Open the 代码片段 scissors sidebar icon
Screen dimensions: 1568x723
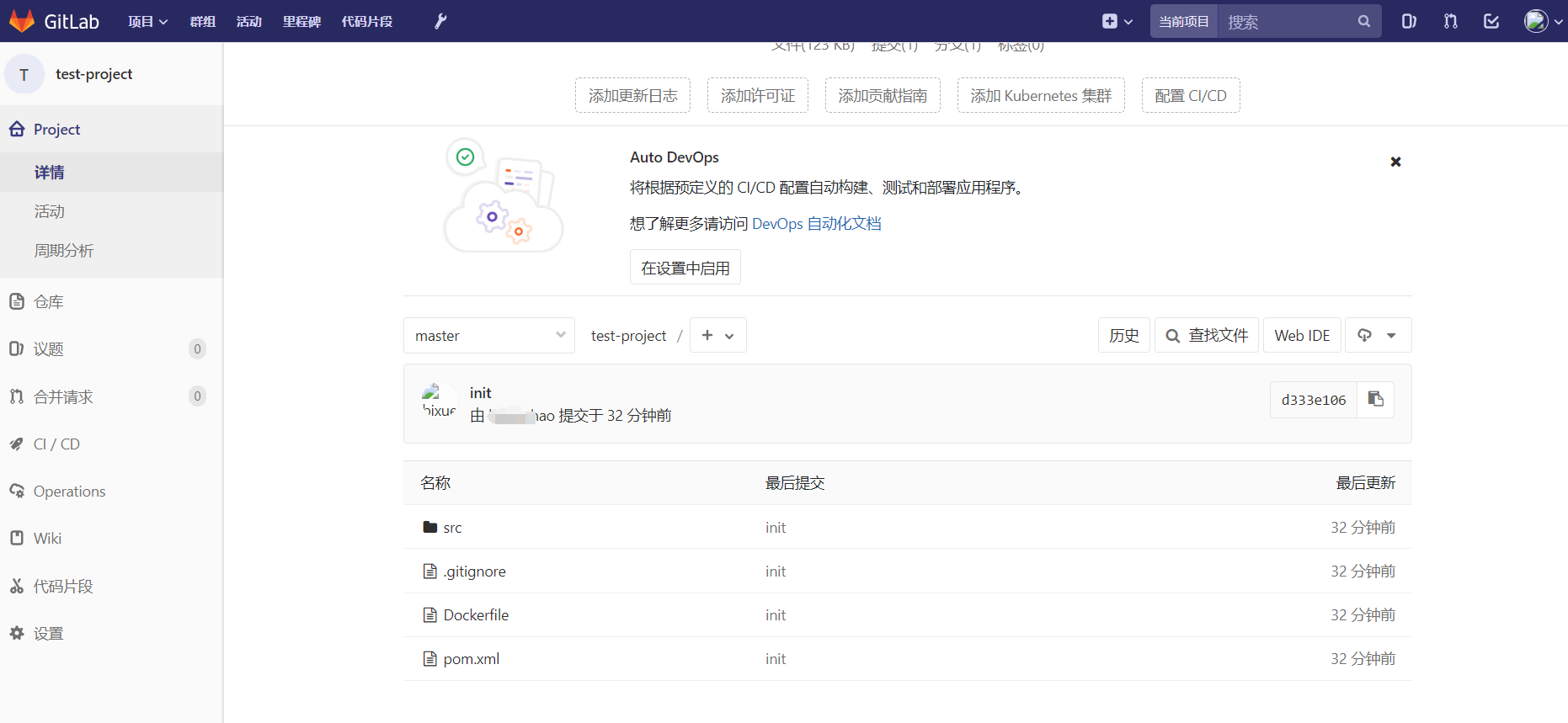[17, 586]
